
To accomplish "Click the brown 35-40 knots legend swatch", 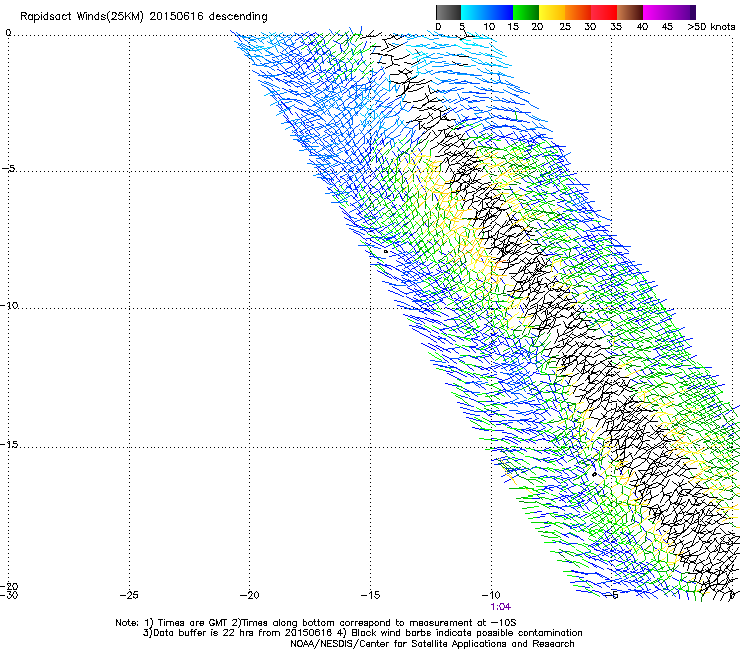I will pyautogui.click(x=630, y=12).
